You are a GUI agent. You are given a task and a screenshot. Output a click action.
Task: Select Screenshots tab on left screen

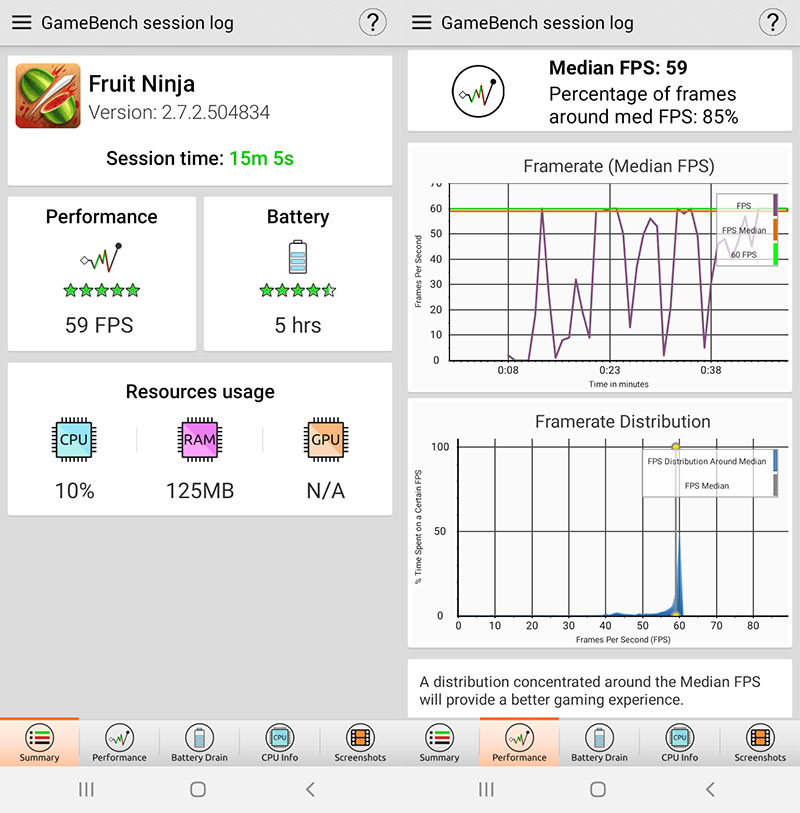click(x=360, y=742)
